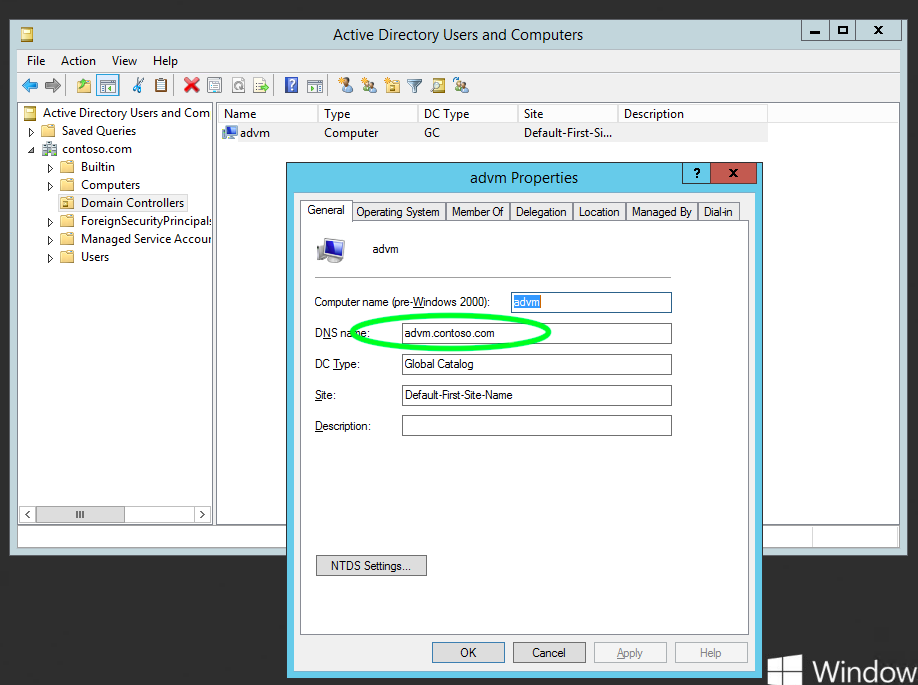Image resolution: width=918 pixels, height=685 pixels.
Task: Click the Help question mark toolbar icon
Action: point(290,85)
